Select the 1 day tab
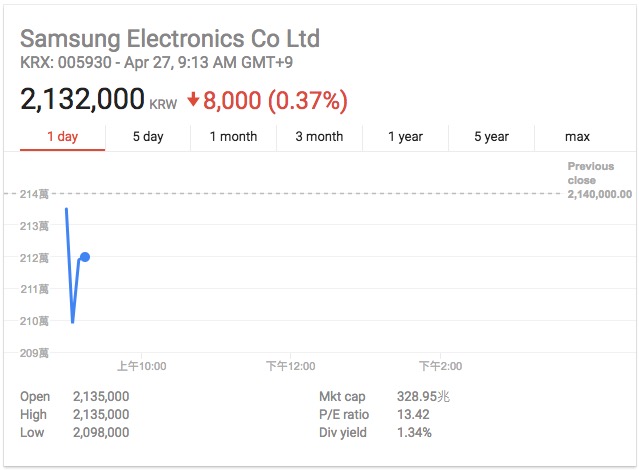Image resolution: width=639 pixels, height=470 pixels. coord(62,137)
